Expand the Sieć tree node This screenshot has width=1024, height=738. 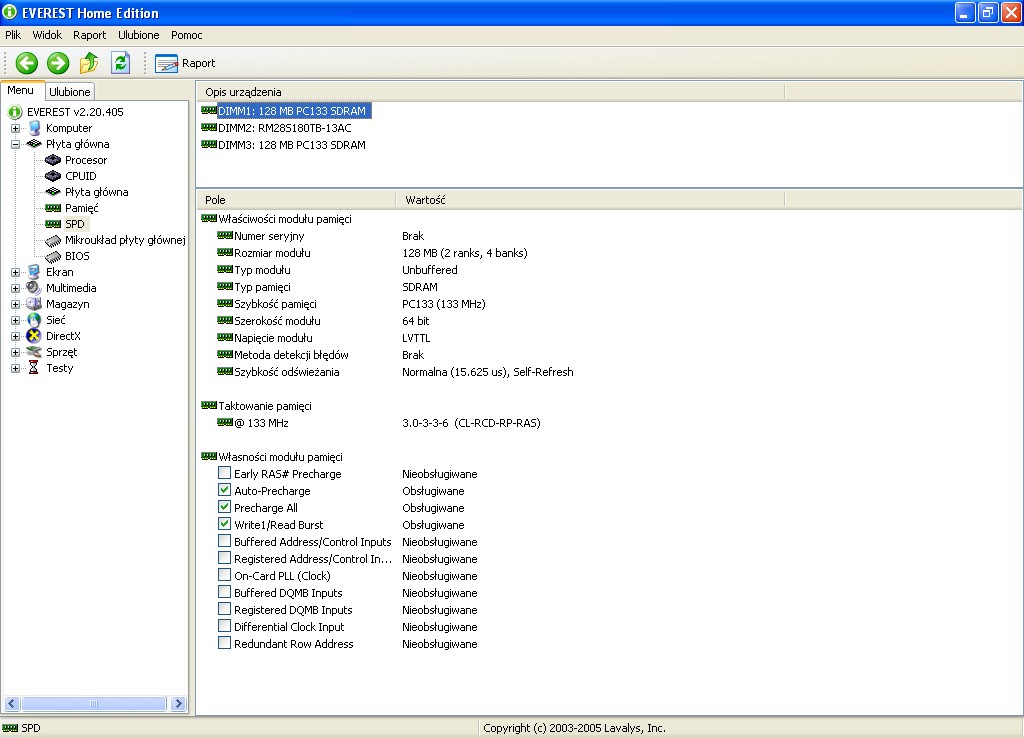click(15, 320)
